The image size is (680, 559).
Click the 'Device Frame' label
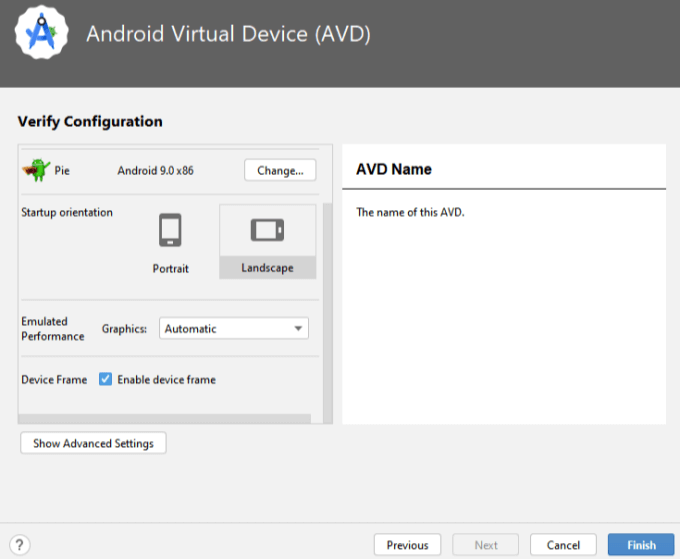point(54,379)
